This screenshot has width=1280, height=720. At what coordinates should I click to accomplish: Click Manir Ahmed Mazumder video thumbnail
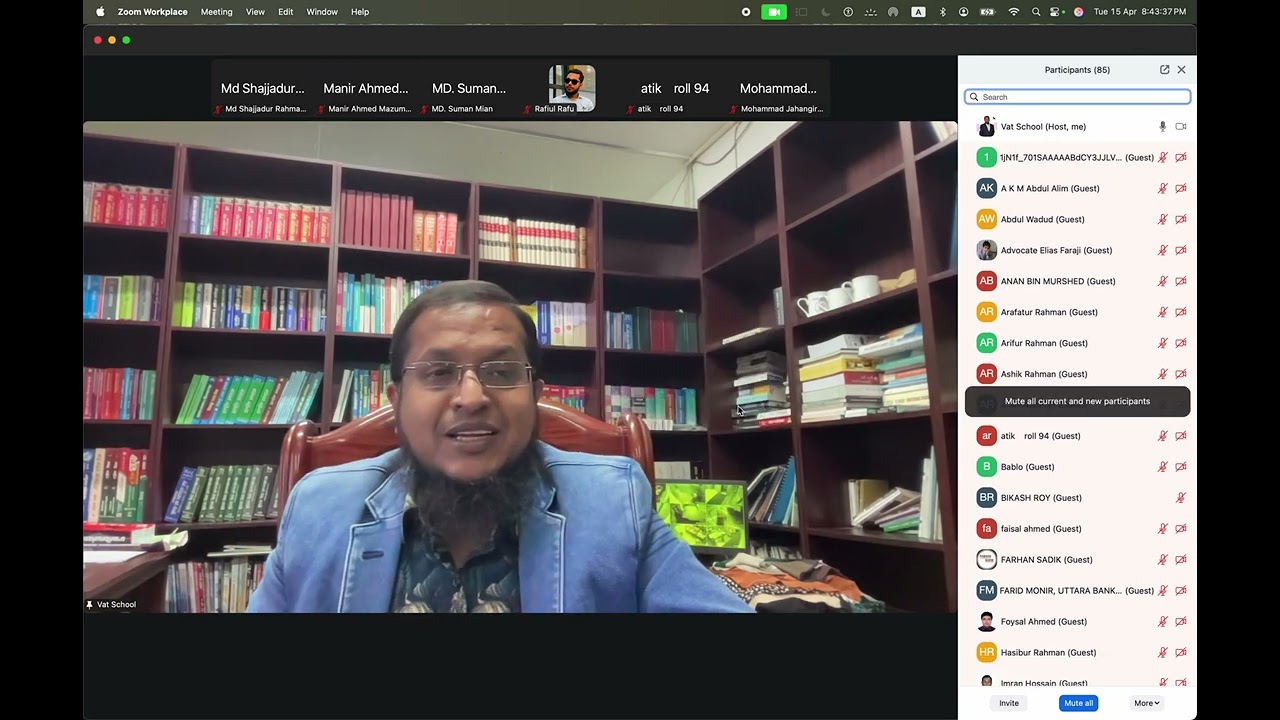pyautogui.click(x=366, y=90)
